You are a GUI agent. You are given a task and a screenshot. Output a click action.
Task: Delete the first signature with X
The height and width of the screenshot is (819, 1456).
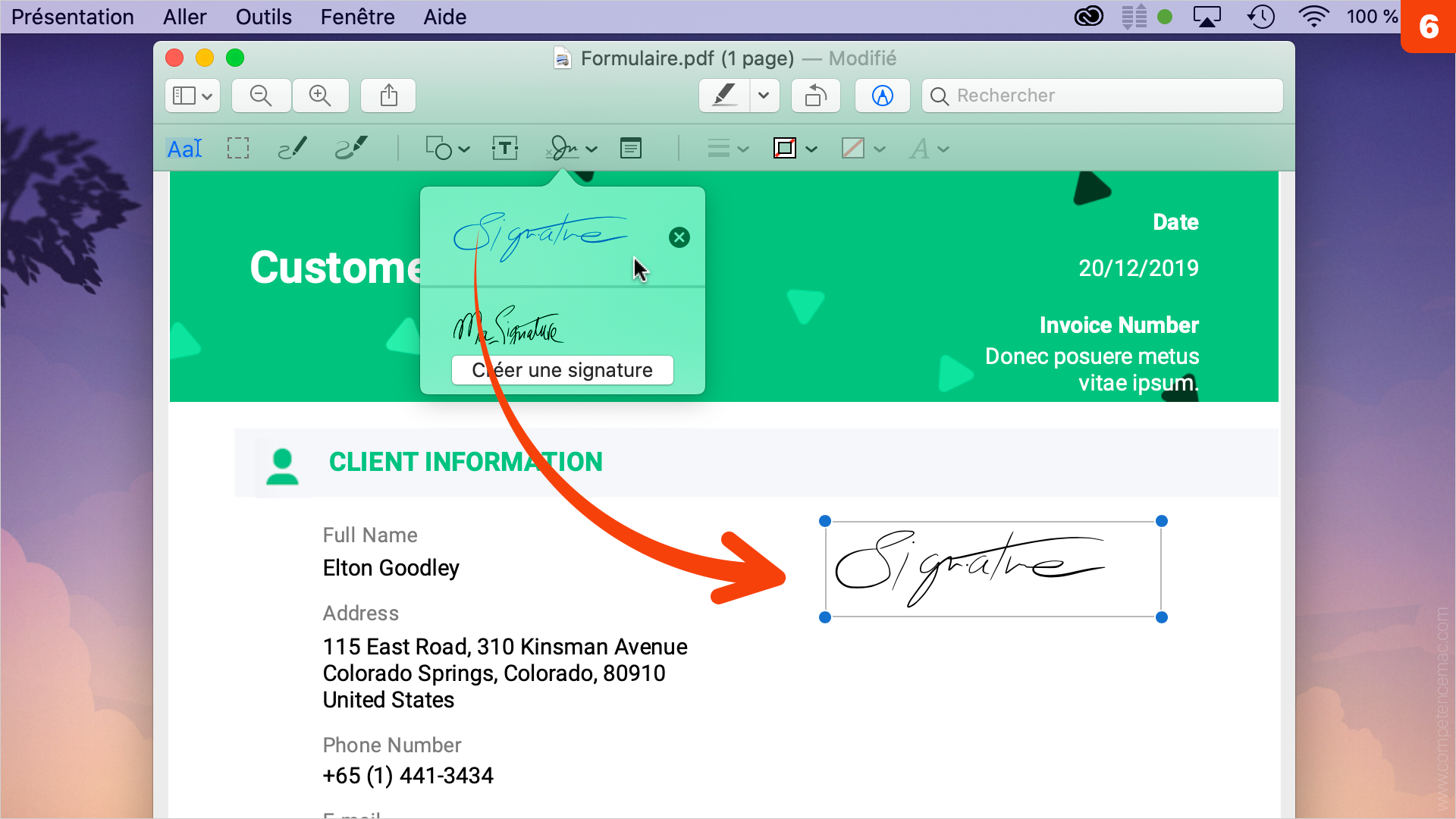click(x=679, y=237)
